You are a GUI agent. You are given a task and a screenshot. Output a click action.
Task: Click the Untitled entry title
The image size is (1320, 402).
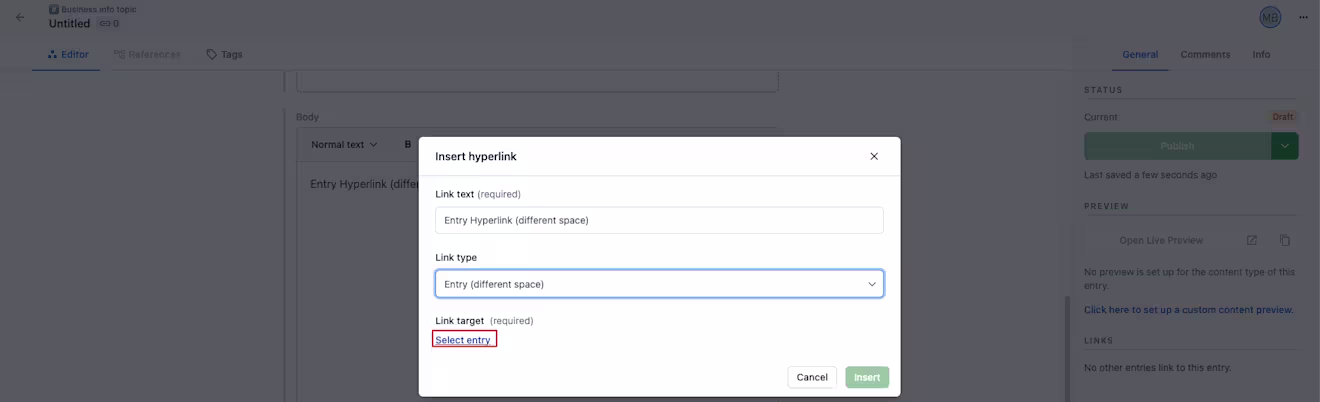click(69, 24)
